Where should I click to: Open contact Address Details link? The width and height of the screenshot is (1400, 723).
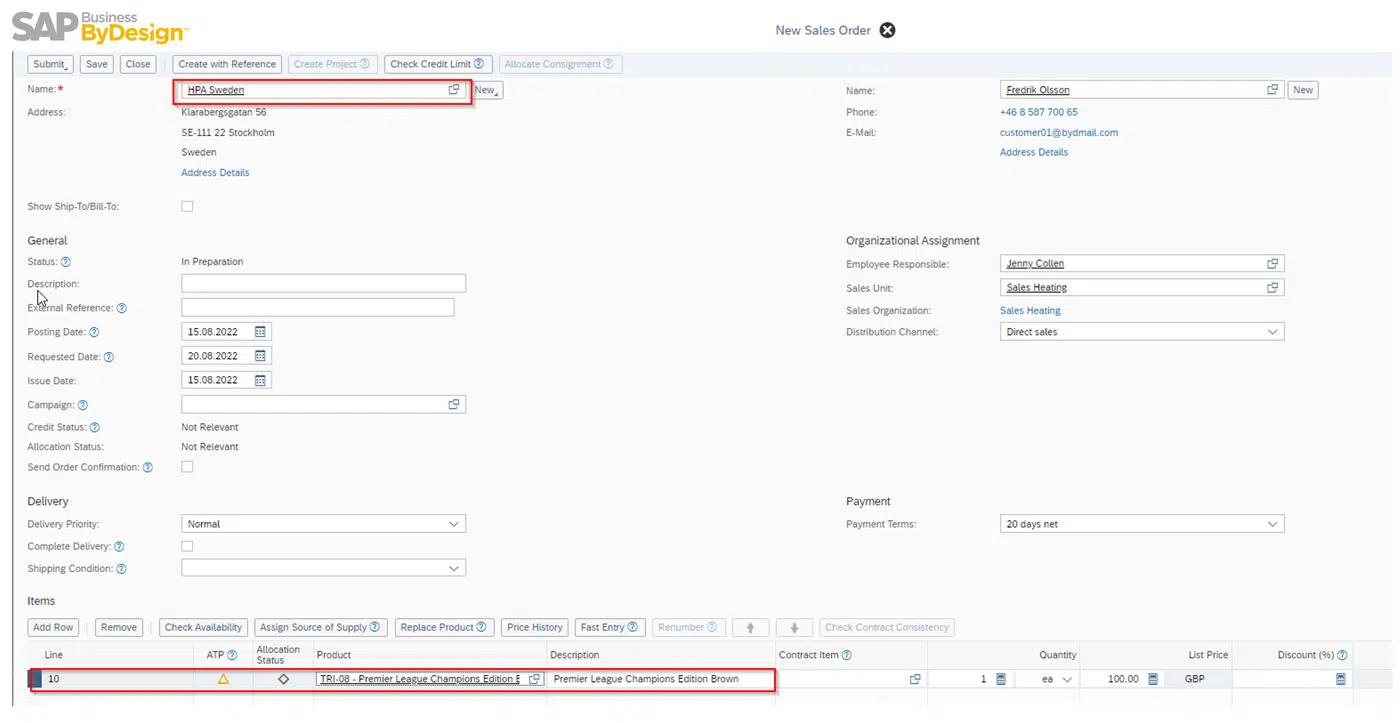click(x=1034, y=153)
